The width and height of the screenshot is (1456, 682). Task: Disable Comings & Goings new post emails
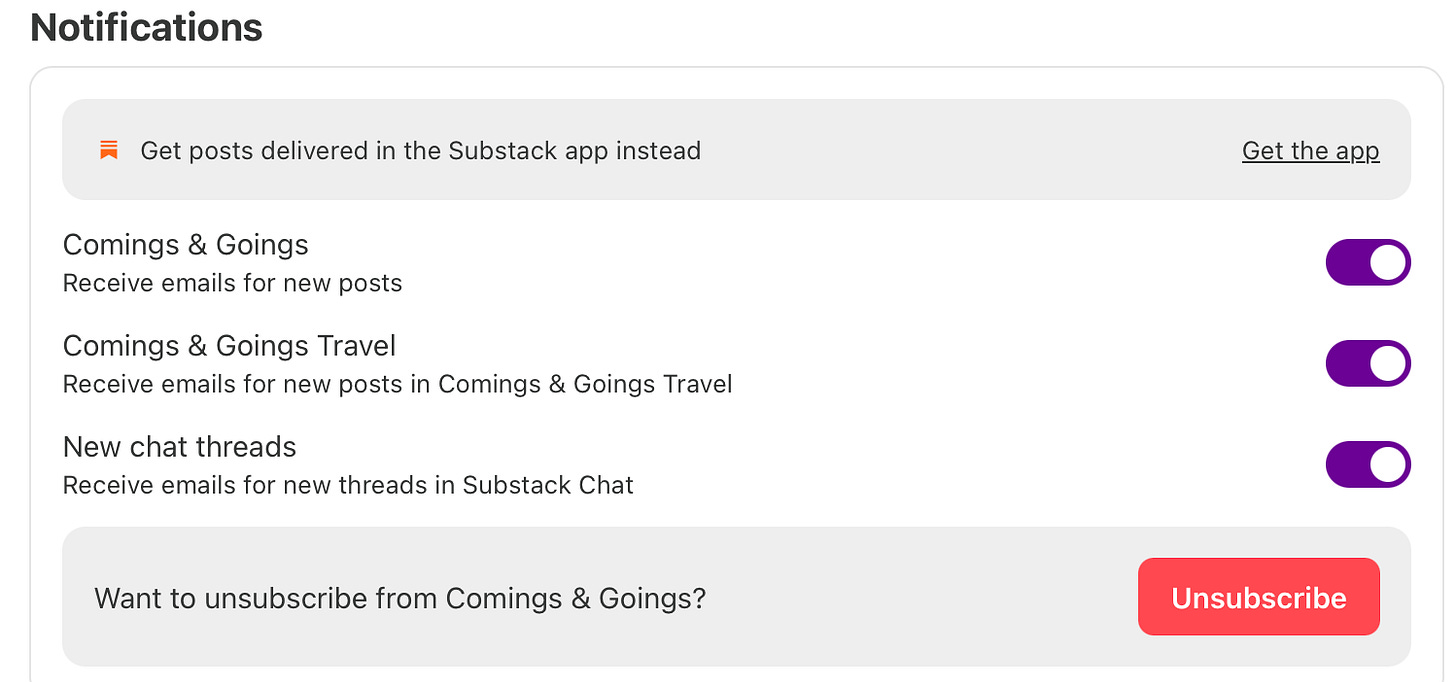tap(1367, 262)
